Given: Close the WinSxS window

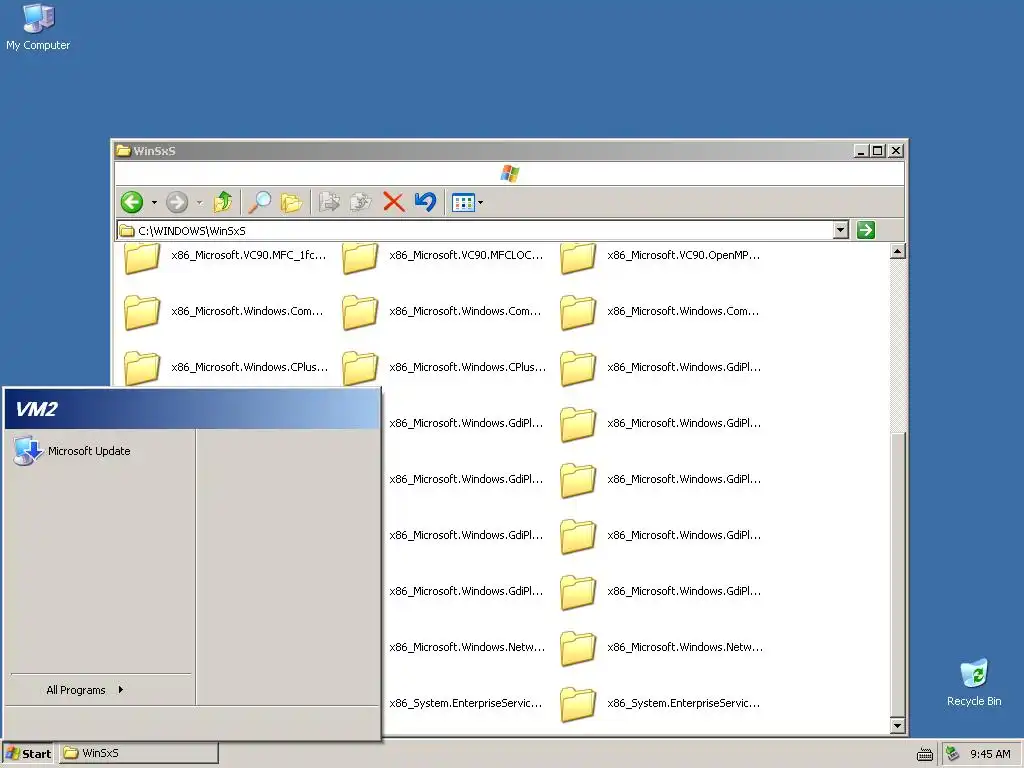Looking at the screenshot, I should (x=896, y=151).
